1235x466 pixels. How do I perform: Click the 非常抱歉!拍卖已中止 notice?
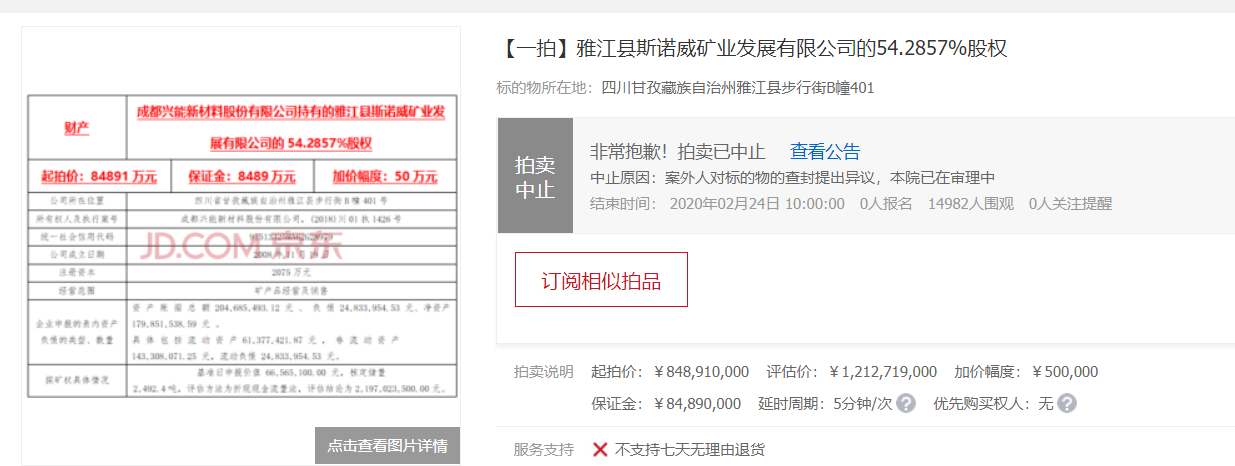pos(679,152)
